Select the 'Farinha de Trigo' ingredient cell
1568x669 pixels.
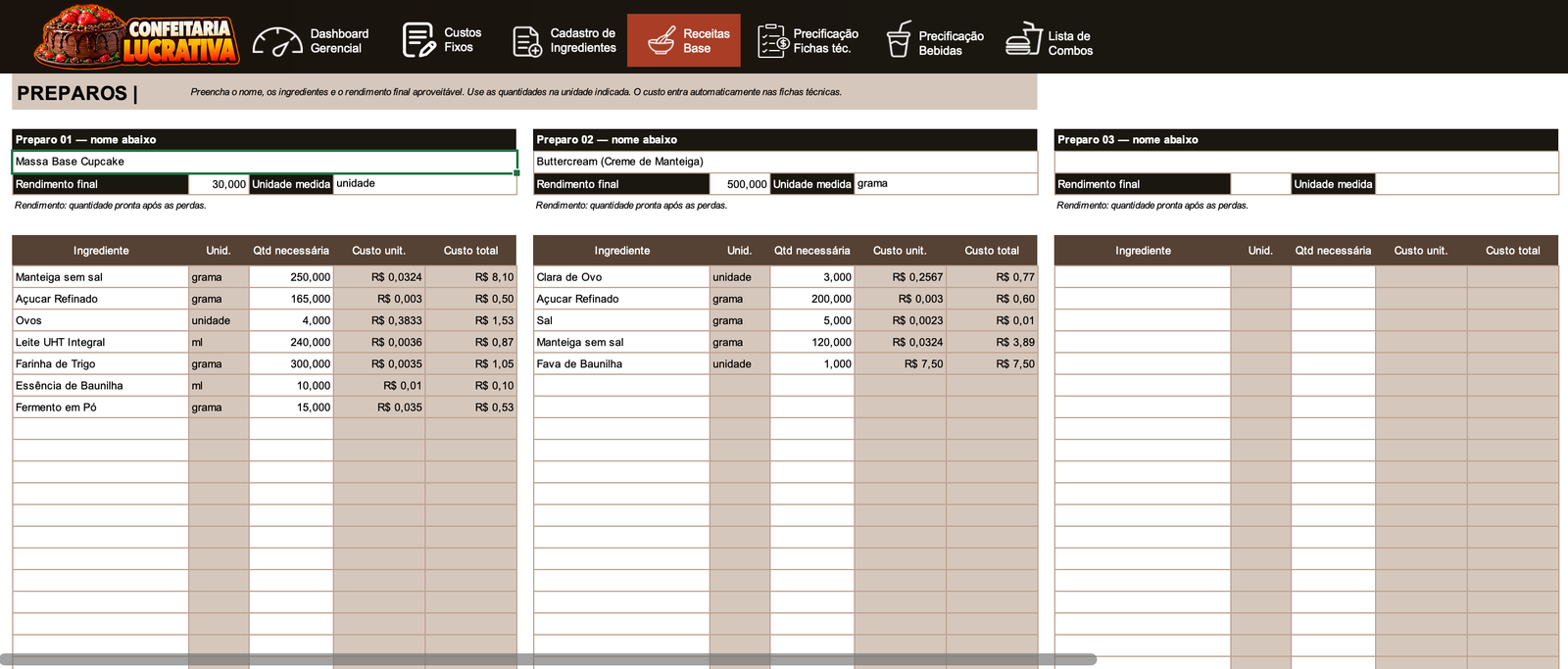[100, 363]
